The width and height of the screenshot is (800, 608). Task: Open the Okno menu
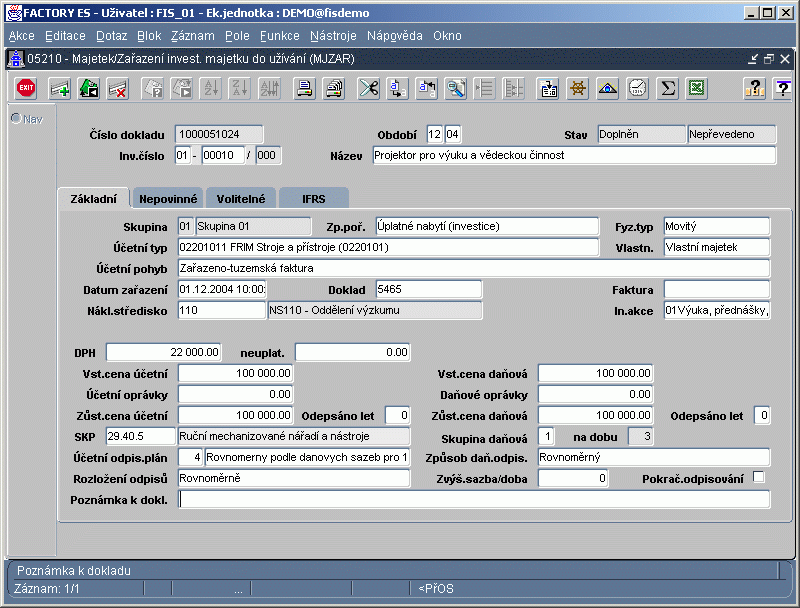[x=447, y=36]
